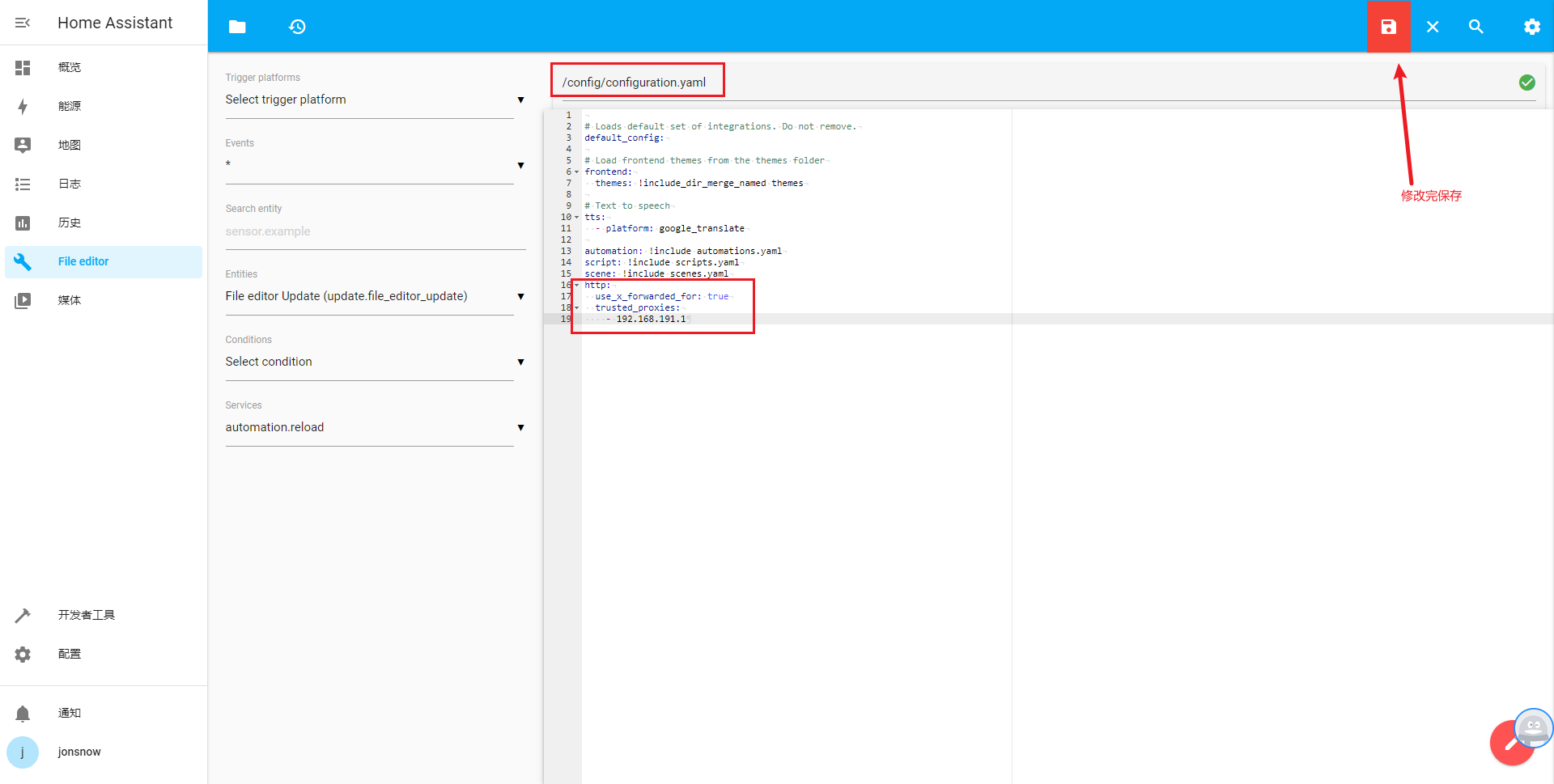The height and width of the screenshot is (784, 1554).
Task: Click the Search entity input field
Action: pos(374,231)
